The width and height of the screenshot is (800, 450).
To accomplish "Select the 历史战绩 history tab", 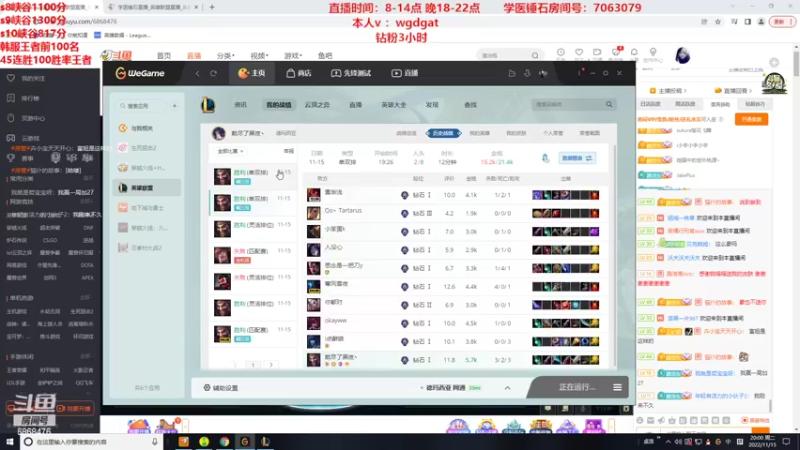I will click(x=443, y=133).
